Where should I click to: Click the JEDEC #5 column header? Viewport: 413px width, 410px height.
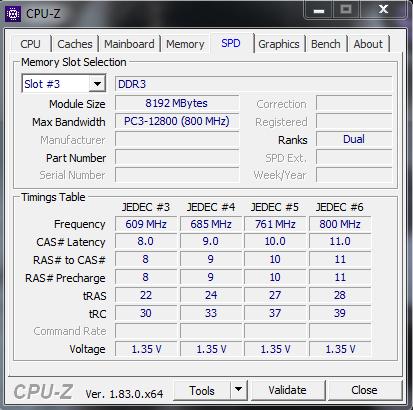pyautogui.click(x=275, y=207)
